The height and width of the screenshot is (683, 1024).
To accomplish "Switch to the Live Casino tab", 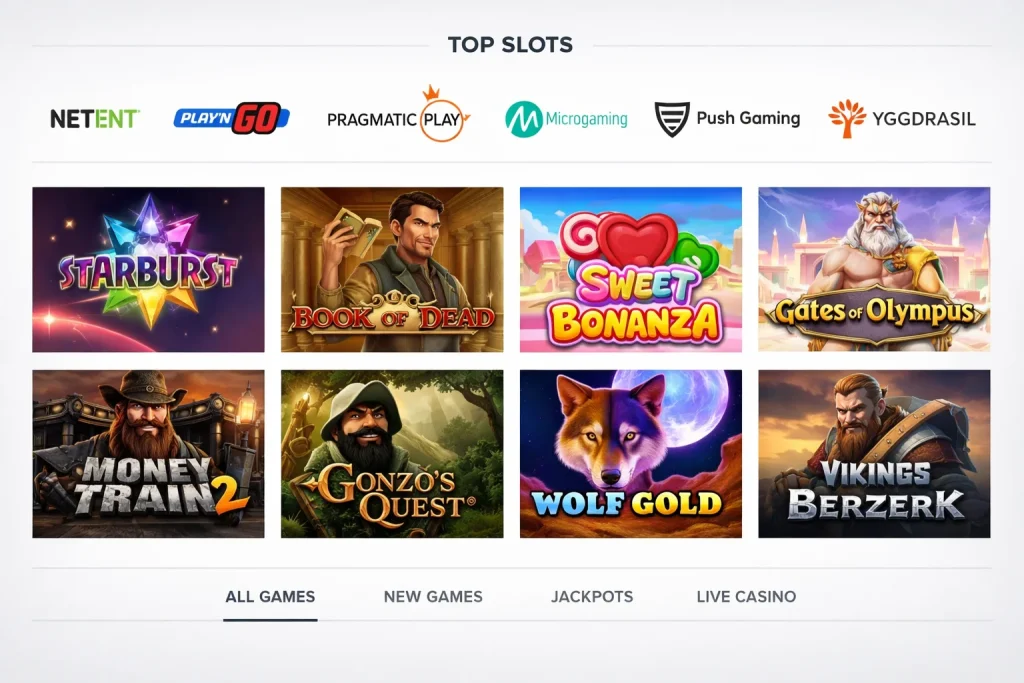I will click(x=746, y=597).
